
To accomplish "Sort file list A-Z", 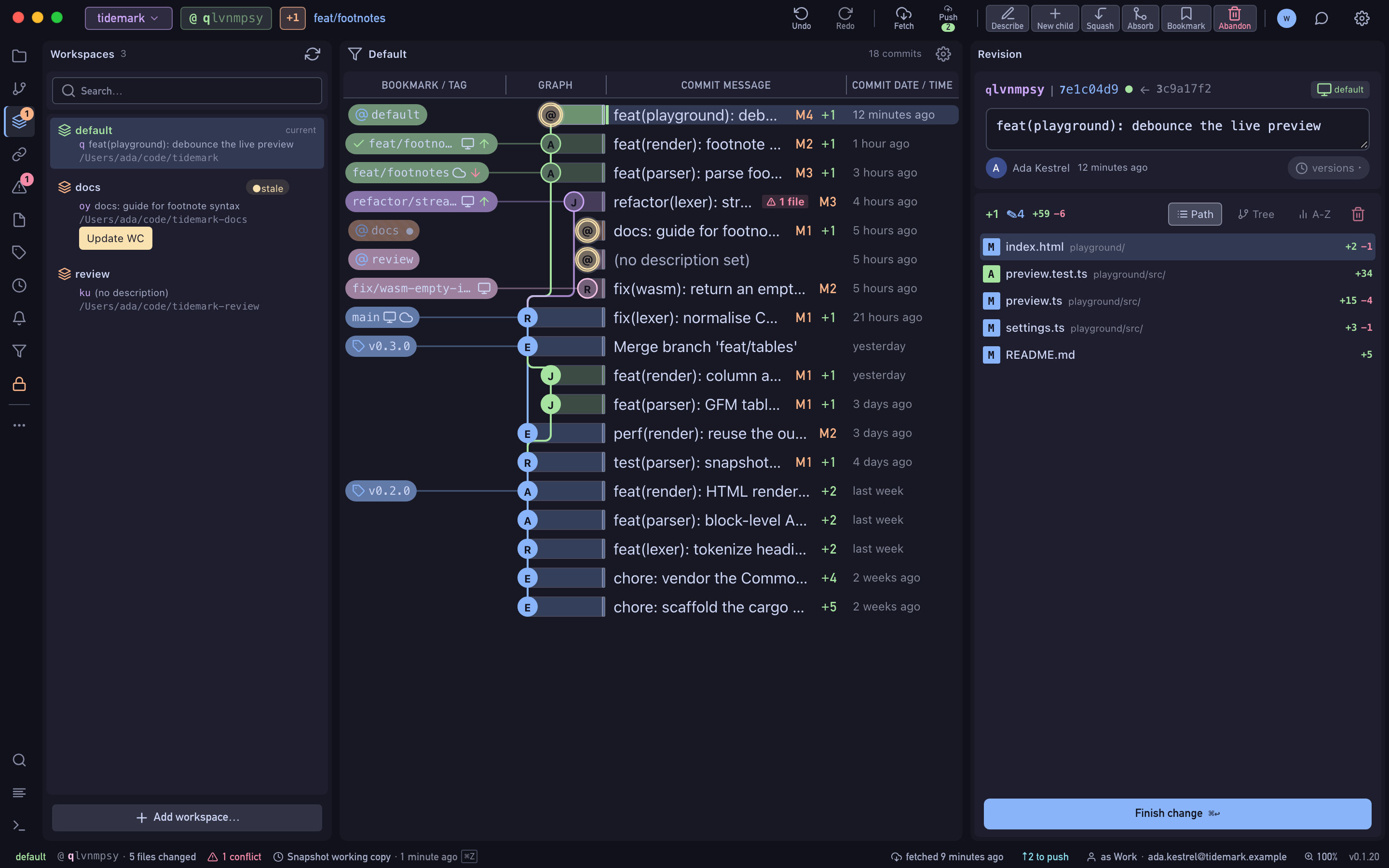I will pos(1314,214).
